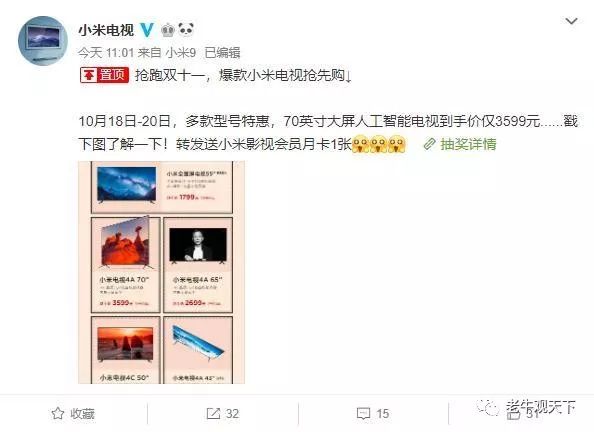
Task: Click the comment count 15
Action: tap(382, 414)
